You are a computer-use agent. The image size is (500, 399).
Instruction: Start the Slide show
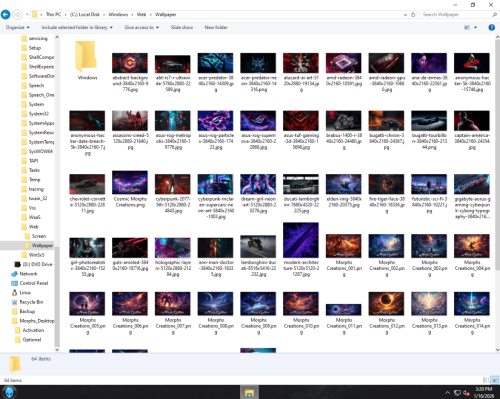(182, 27)
